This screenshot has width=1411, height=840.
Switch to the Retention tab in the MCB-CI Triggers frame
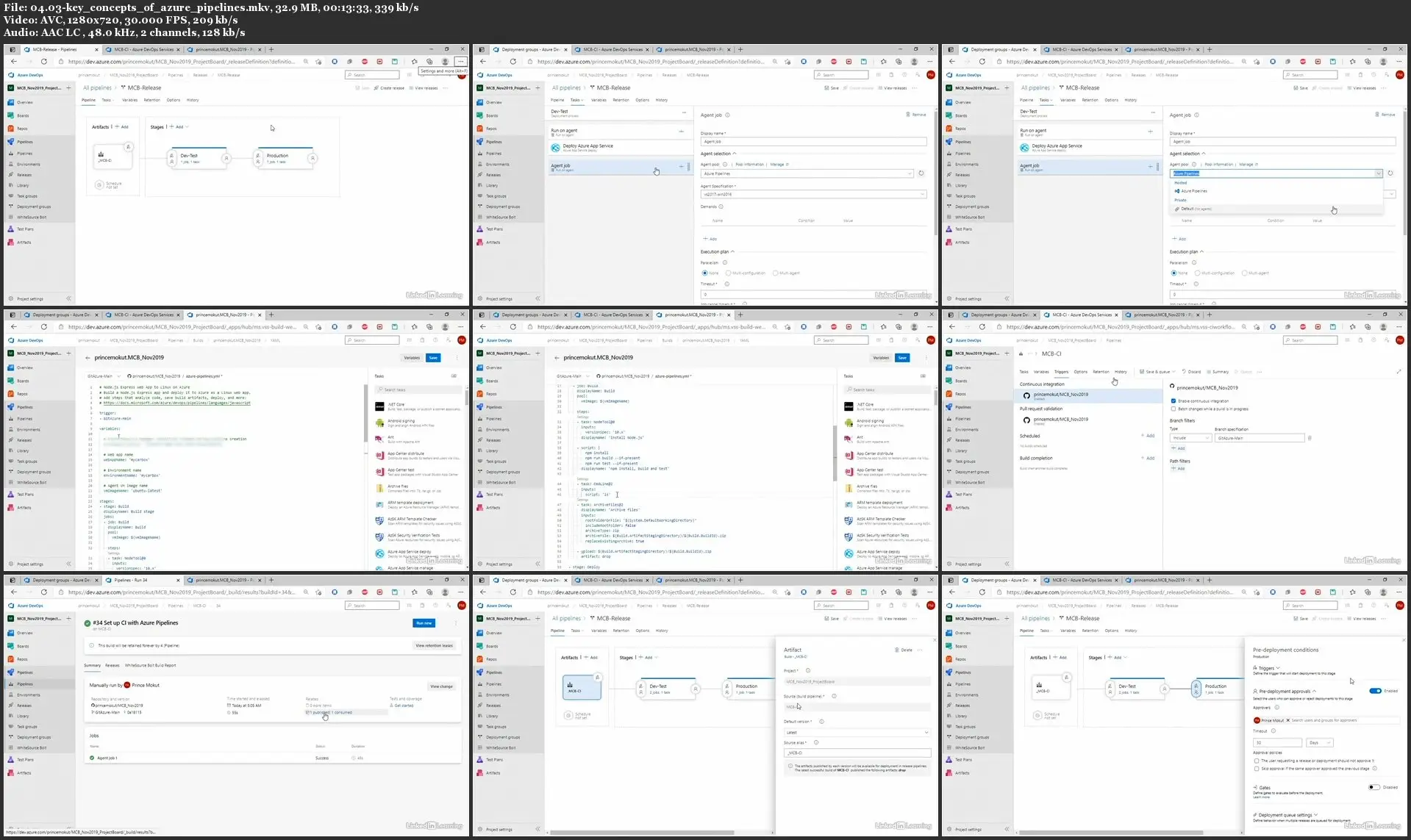coord(1101,372)
